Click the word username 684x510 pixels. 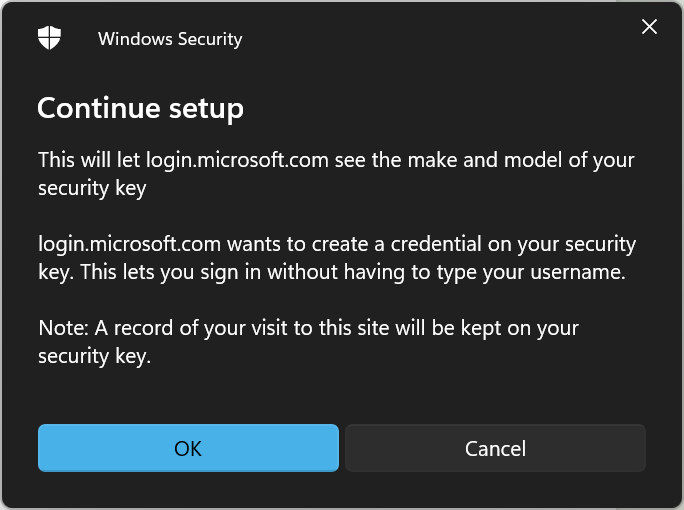point(578,272)
